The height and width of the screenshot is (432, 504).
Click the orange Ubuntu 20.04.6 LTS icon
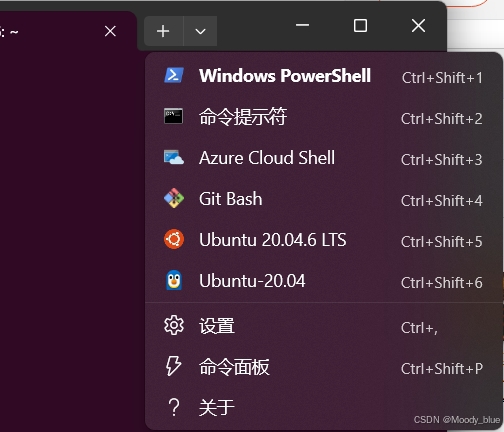[x=174, y=239]
